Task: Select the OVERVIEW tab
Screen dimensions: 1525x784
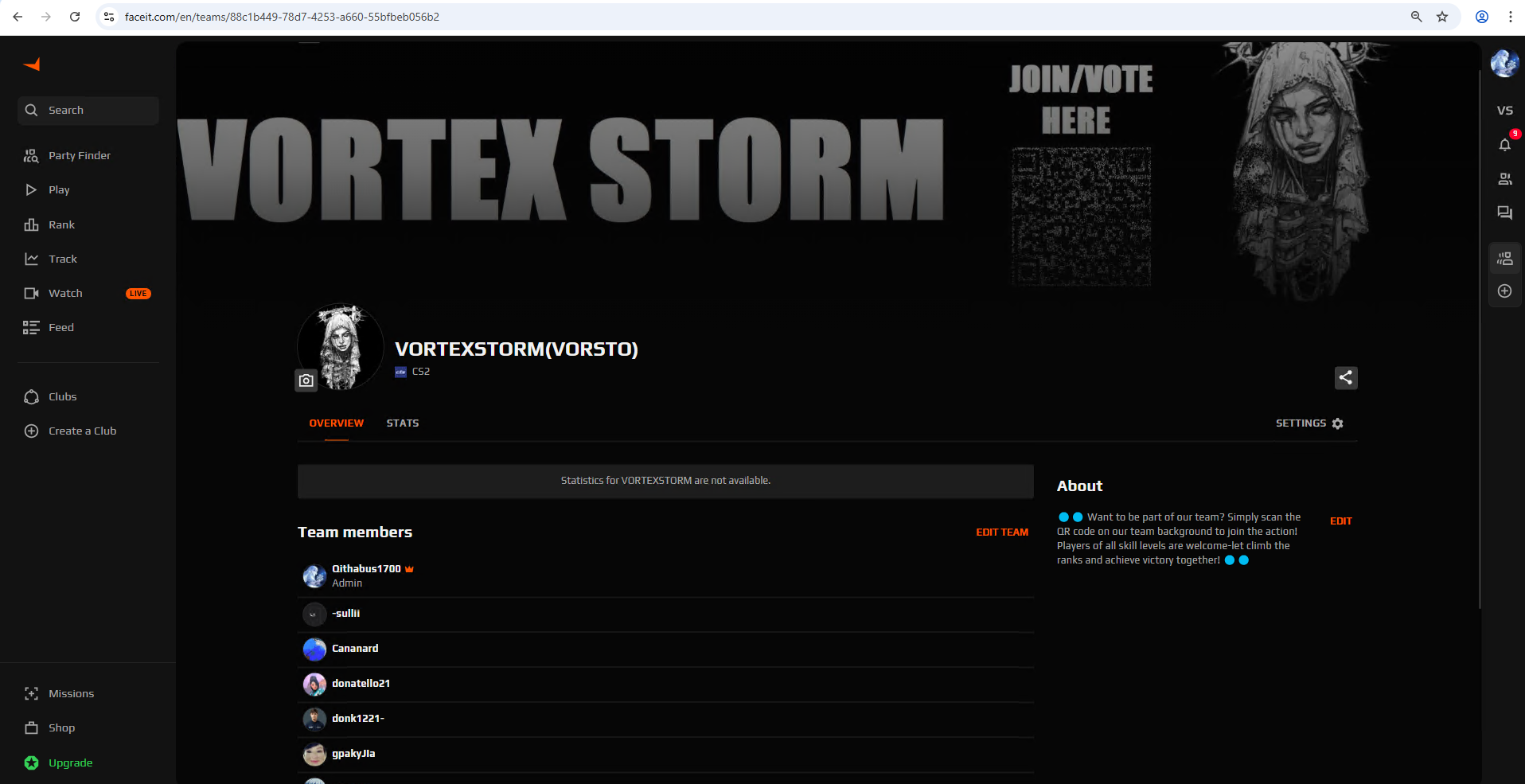Action: pyautogui.click(x=337, y=423)
